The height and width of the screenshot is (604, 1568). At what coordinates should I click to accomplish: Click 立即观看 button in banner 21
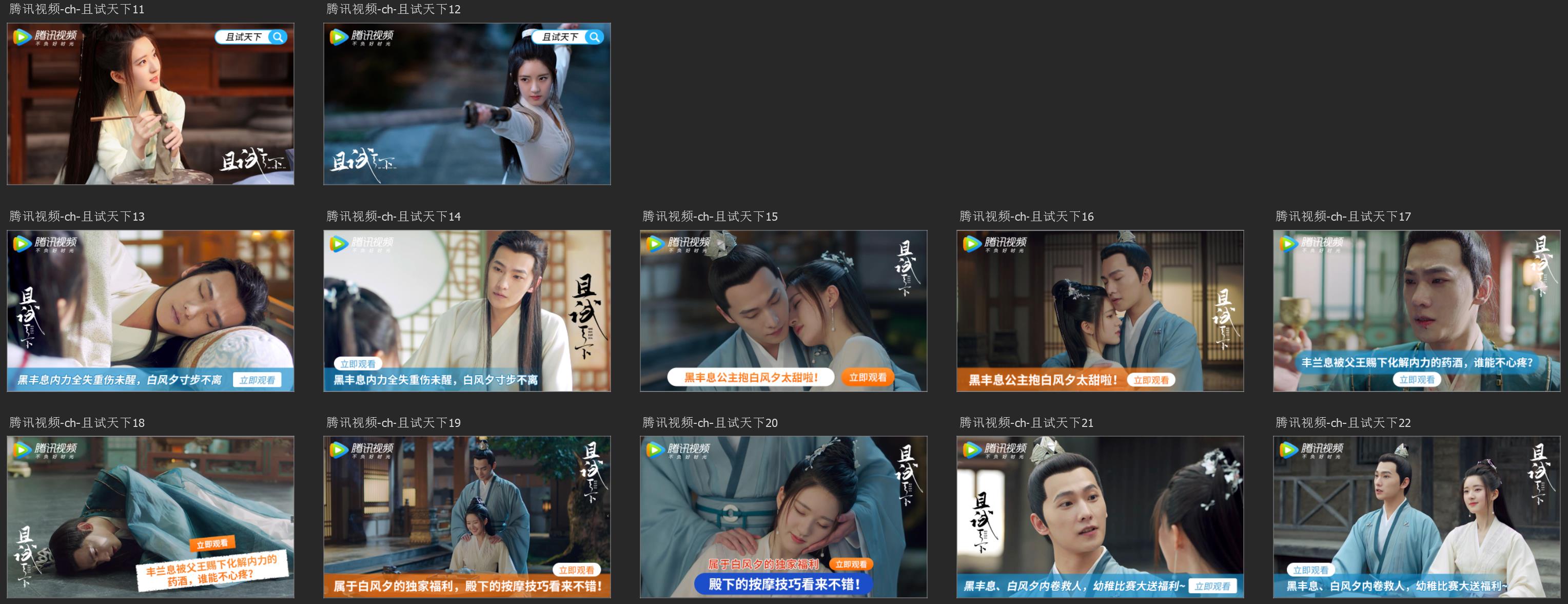click(x=1212, y=587)
